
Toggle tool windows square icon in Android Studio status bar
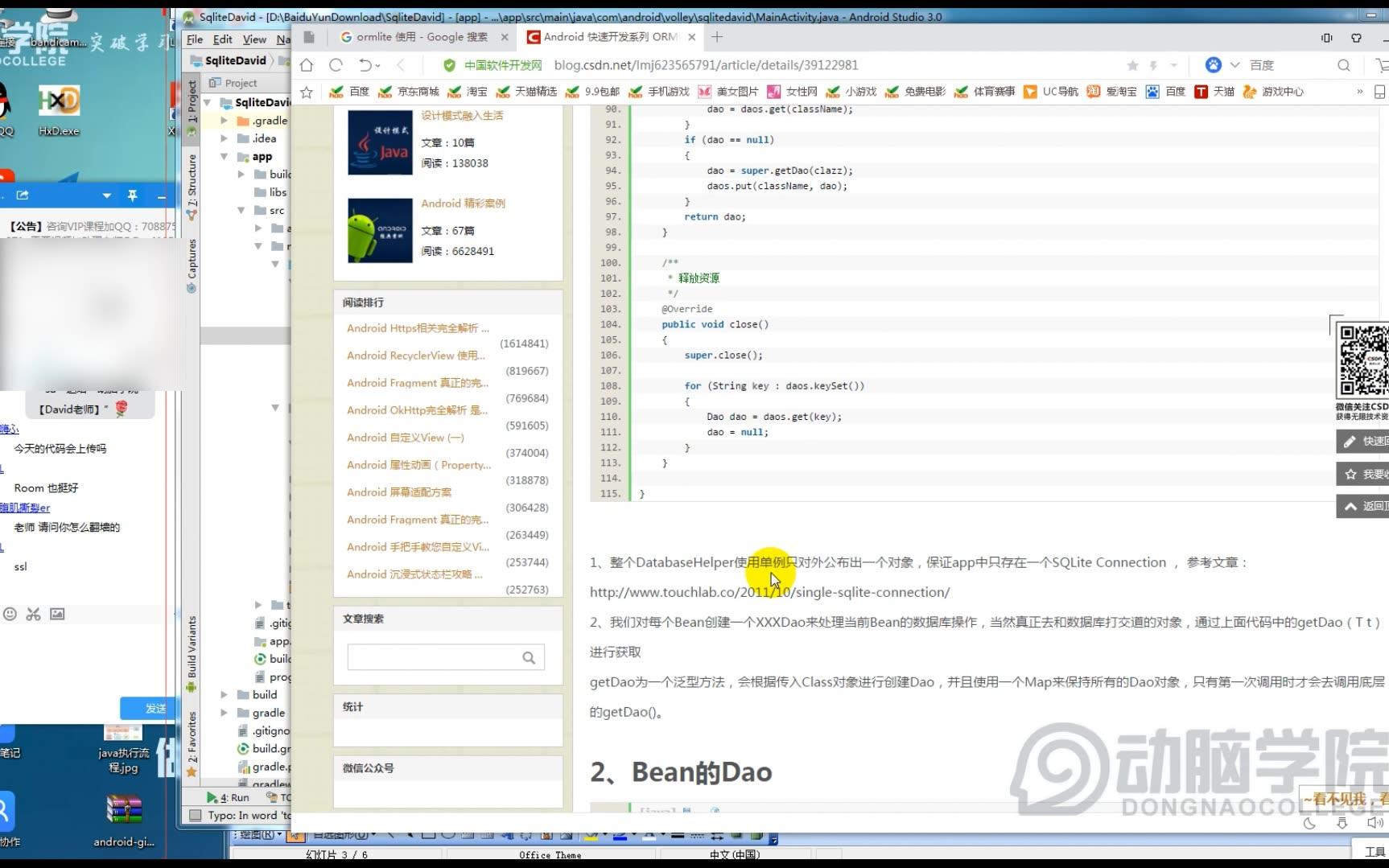tap(195, 815)
